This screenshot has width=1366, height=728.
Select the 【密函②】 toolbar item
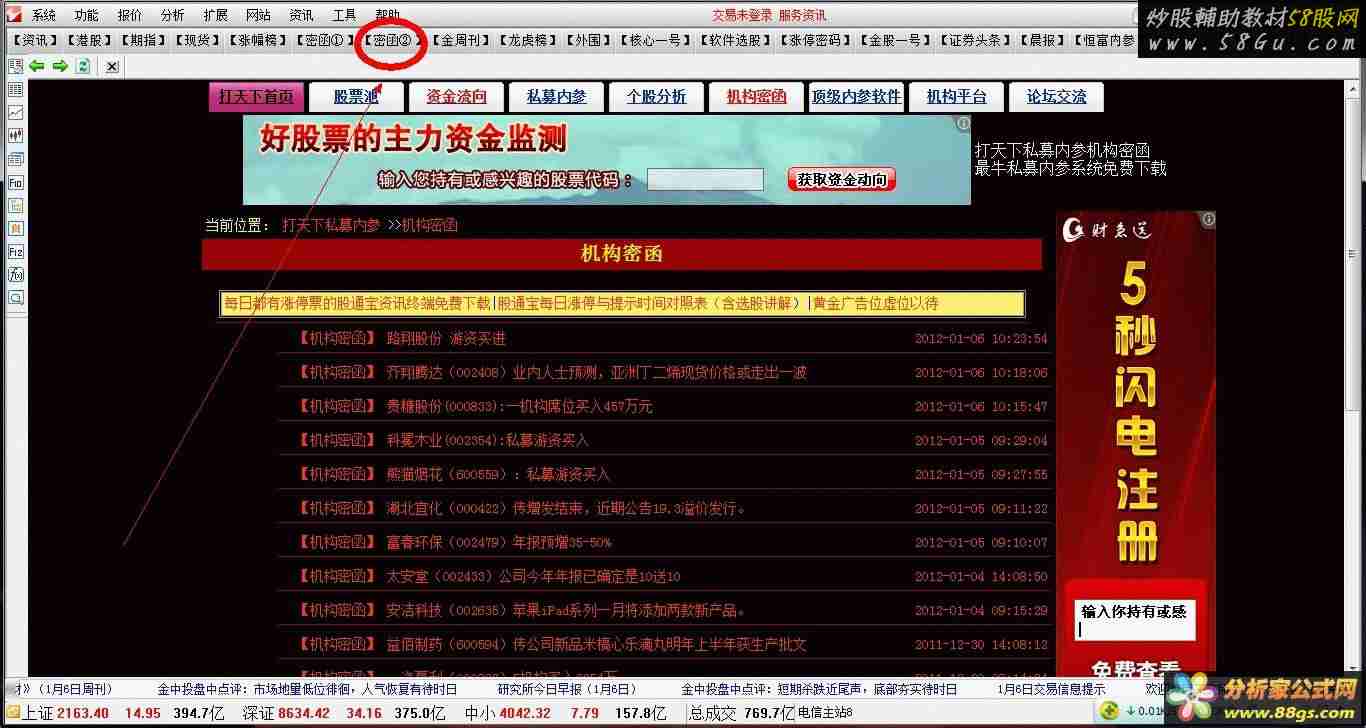(x=392, y=40)
